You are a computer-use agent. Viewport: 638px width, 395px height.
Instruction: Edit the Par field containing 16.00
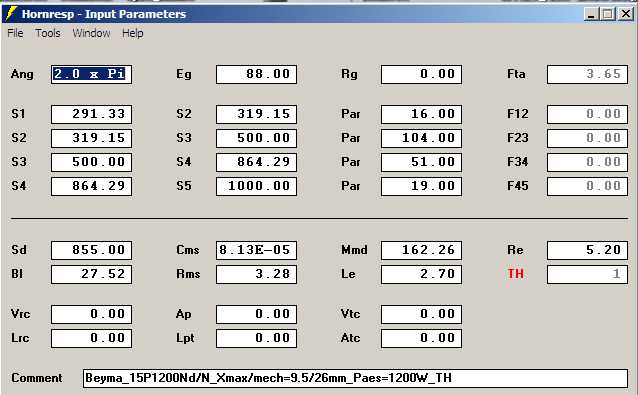tap(421, 114)
